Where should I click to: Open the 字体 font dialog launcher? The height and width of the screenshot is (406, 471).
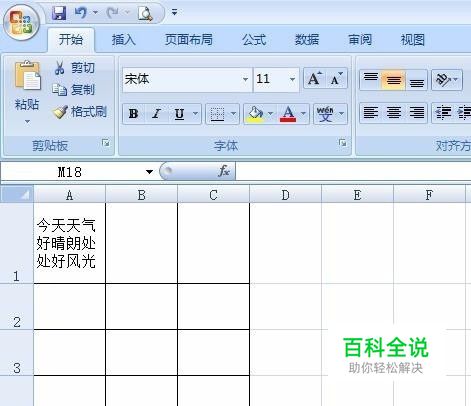342,143
